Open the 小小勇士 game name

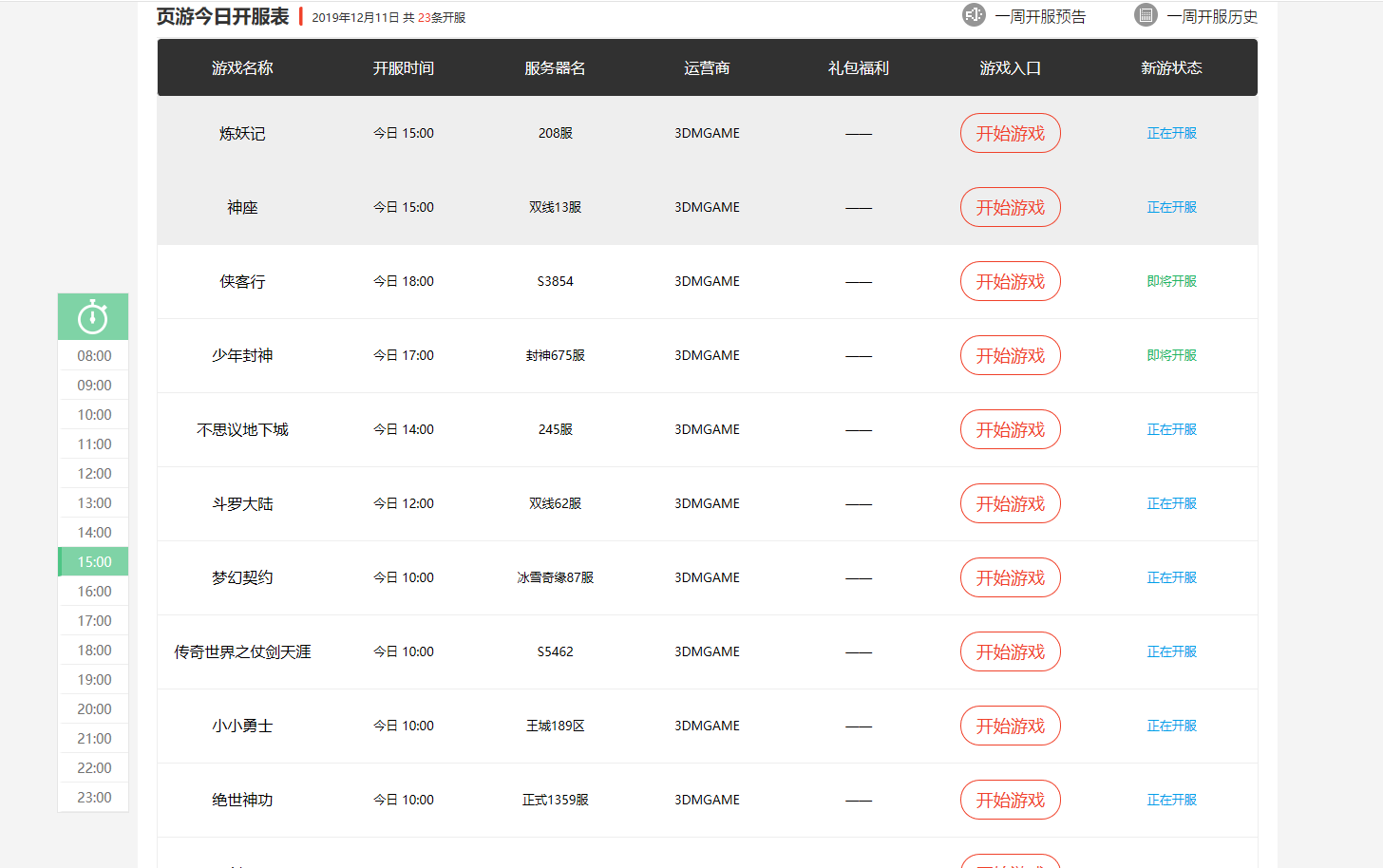coord(242,726)
